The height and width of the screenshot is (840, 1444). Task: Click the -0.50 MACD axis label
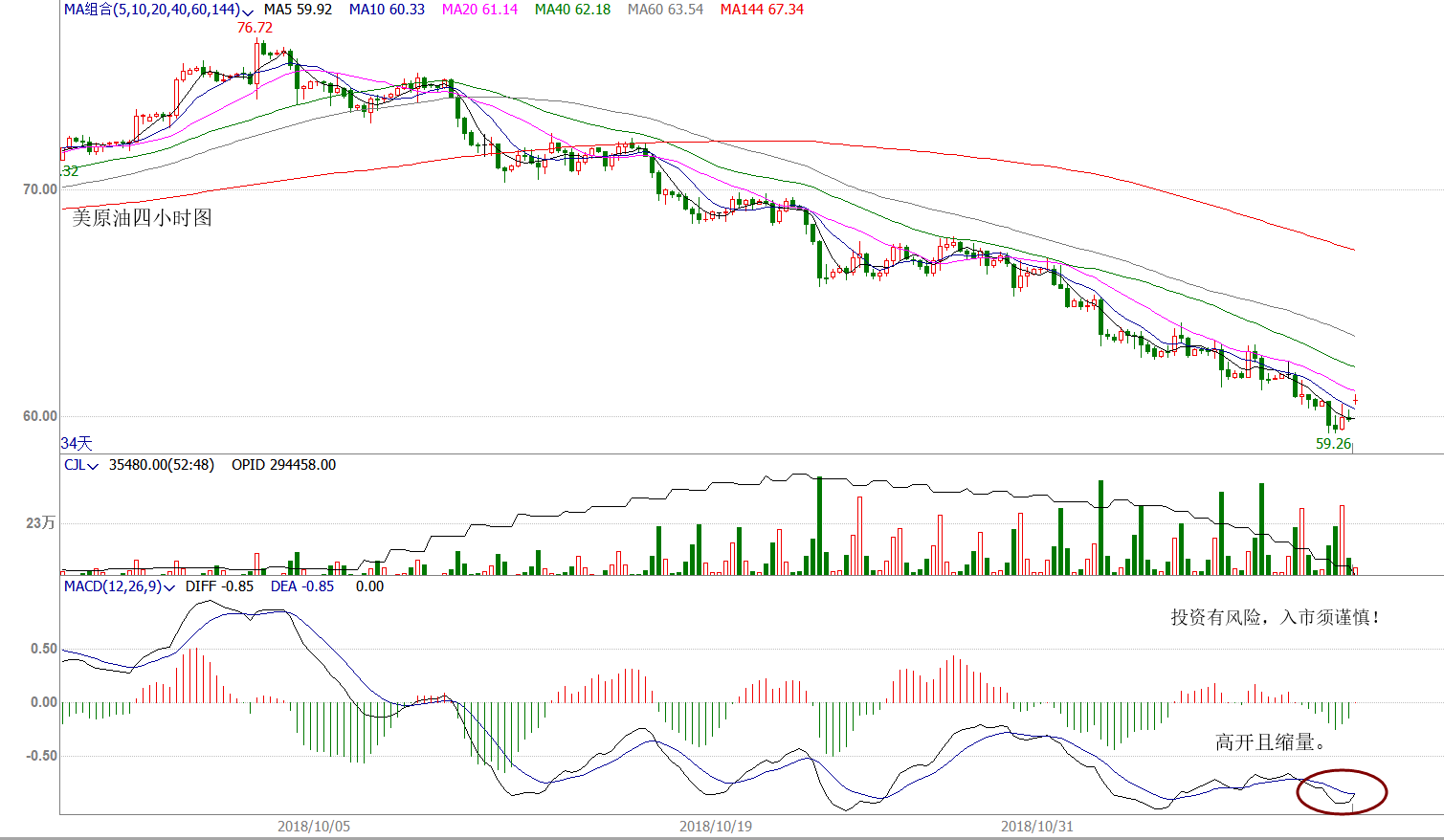(x=41, y=756)
